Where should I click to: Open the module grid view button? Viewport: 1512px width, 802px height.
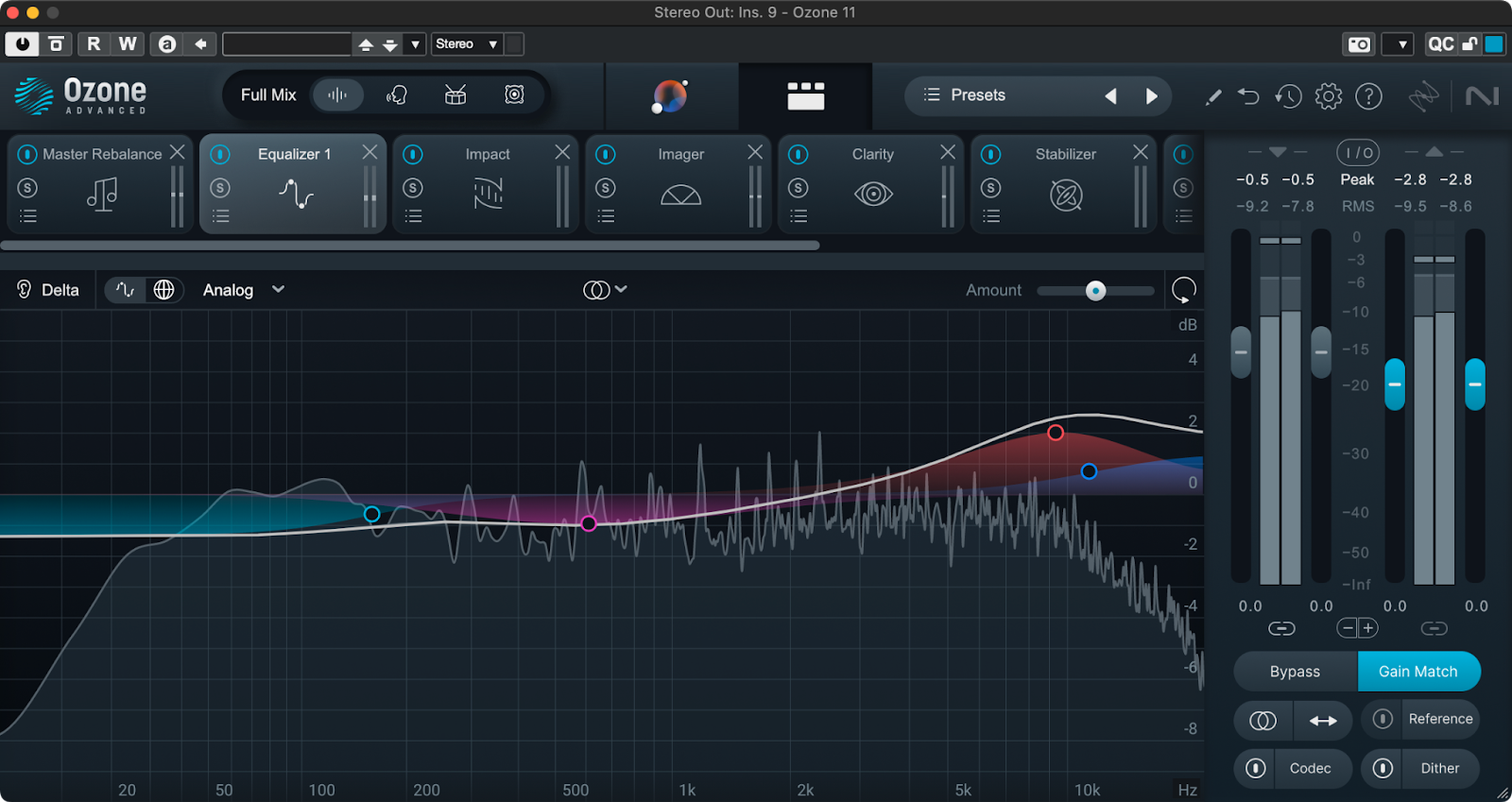pyautogui.click(x=805, y=95)
